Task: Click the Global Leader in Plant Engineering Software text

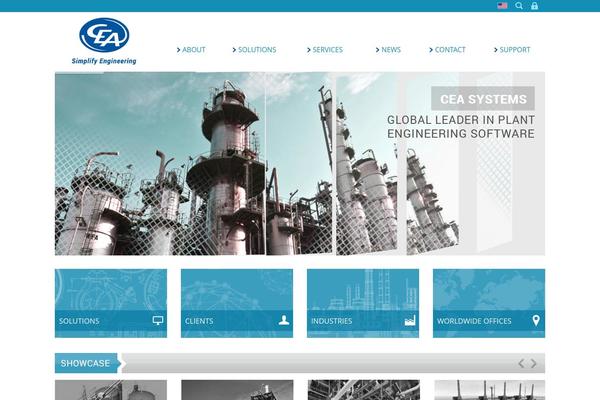Action: tap(461, 127)
